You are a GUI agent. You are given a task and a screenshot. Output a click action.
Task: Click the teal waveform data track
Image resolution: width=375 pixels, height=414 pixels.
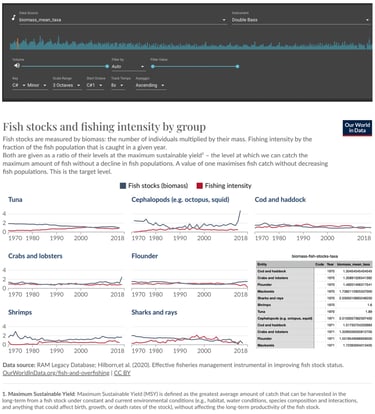191,43
